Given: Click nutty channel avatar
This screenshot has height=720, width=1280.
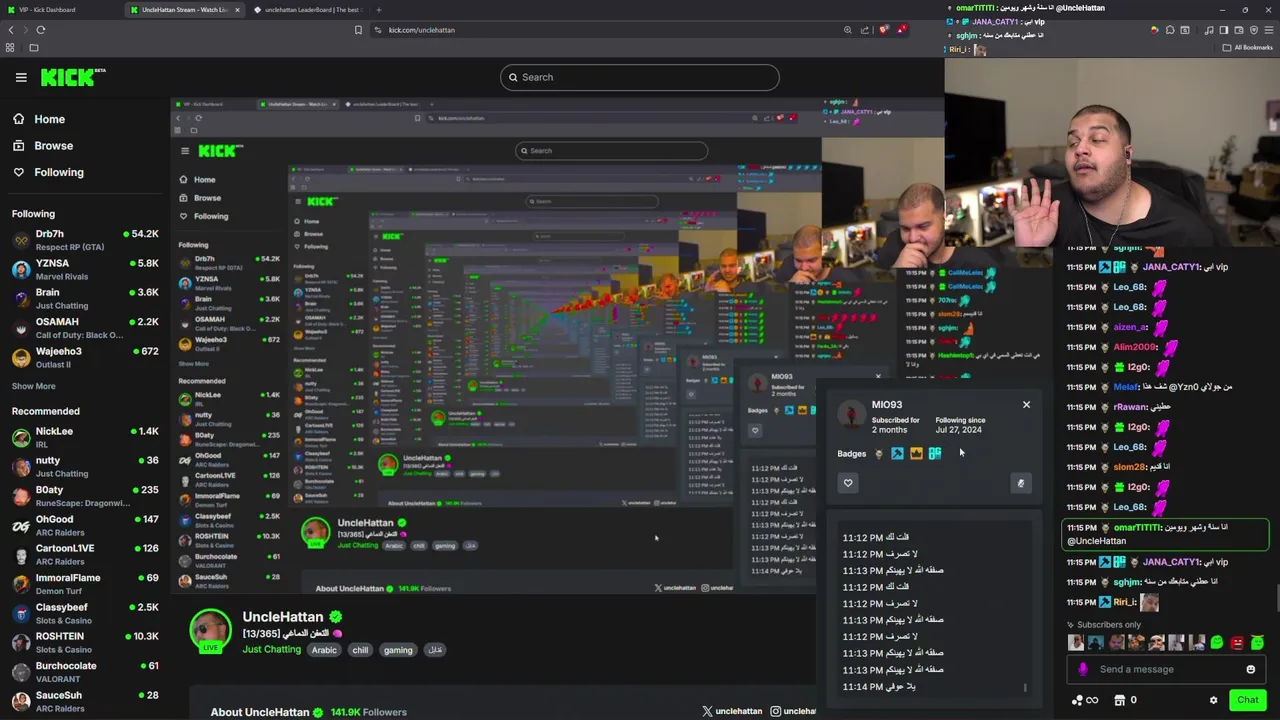Looking at the screenshot, I should (21, 467).
